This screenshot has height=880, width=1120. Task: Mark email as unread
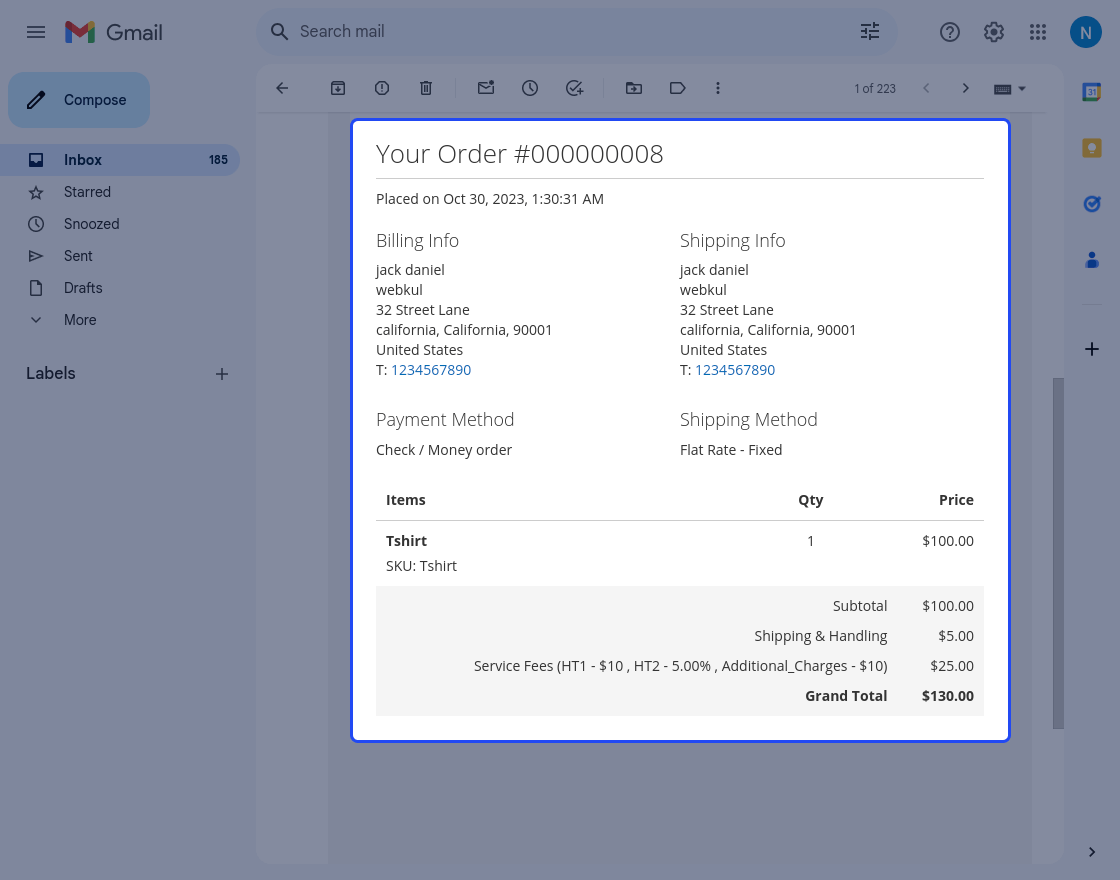pyautogui.click(x=486, y=88)
